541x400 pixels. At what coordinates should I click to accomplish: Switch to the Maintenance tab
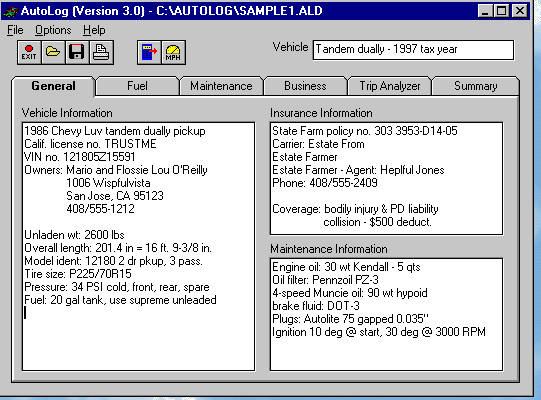(221, 86)
